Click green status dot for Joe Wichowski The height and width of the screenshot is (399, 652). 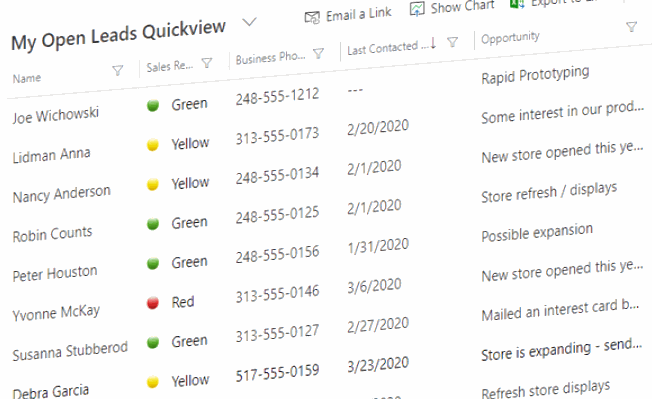153,105
